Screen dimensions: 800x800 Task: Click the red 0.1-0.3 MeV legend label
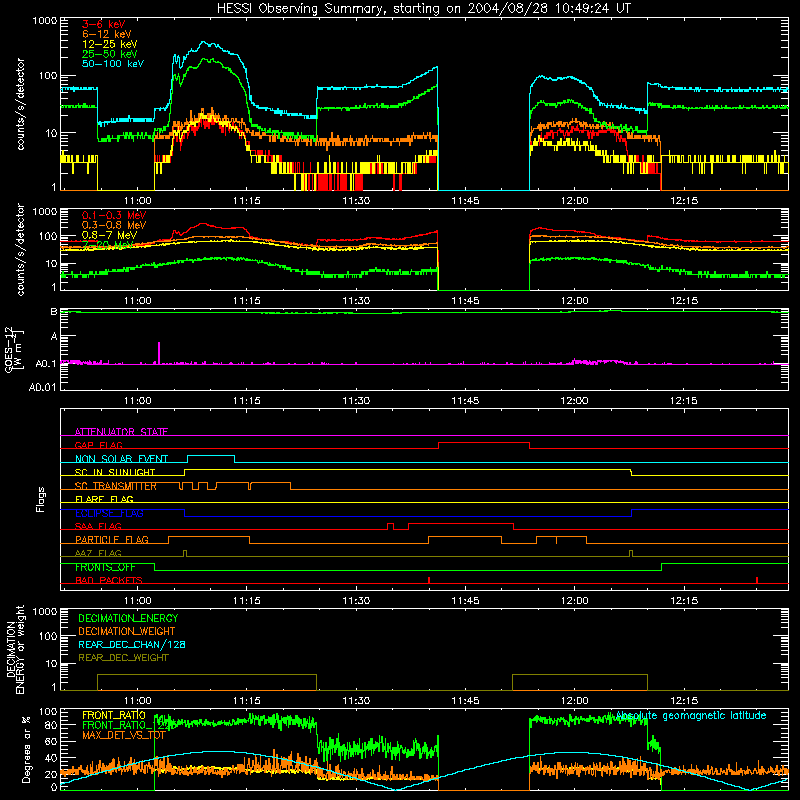pos(114,215)
